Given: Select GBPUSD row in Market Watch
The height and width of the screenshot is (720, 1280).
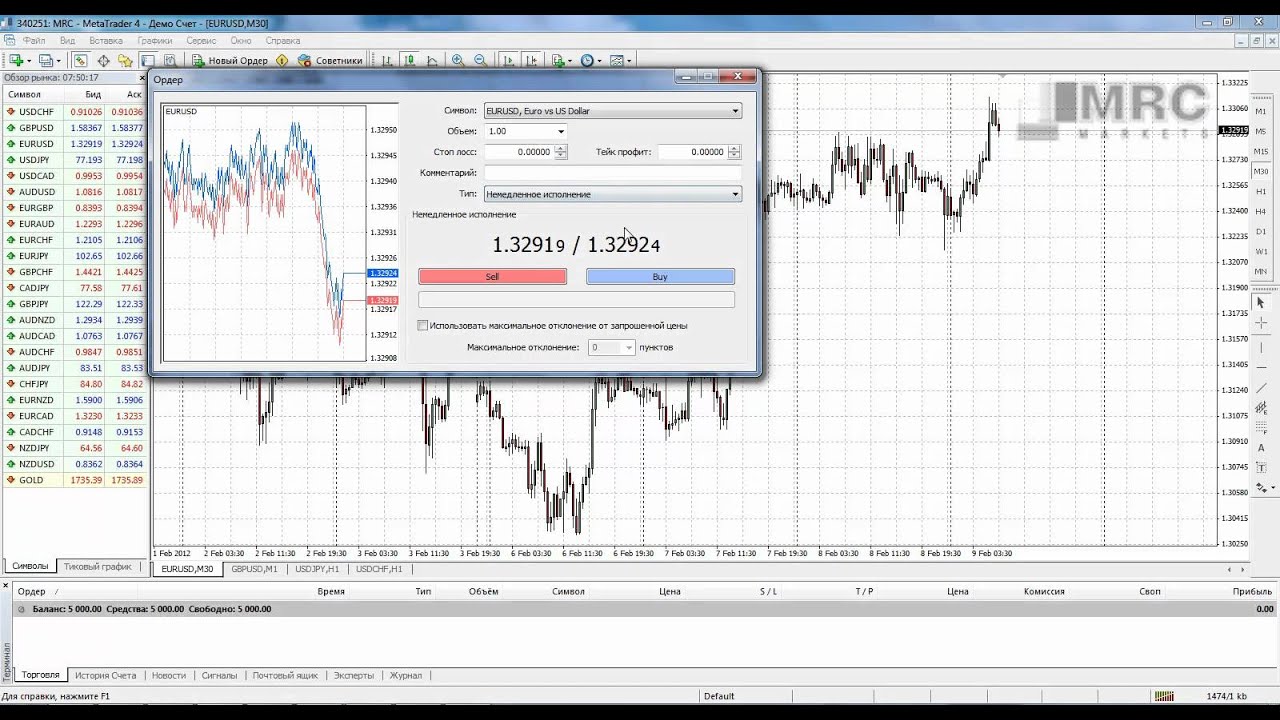Looking at the screenshot, I should tap(74, 128).
